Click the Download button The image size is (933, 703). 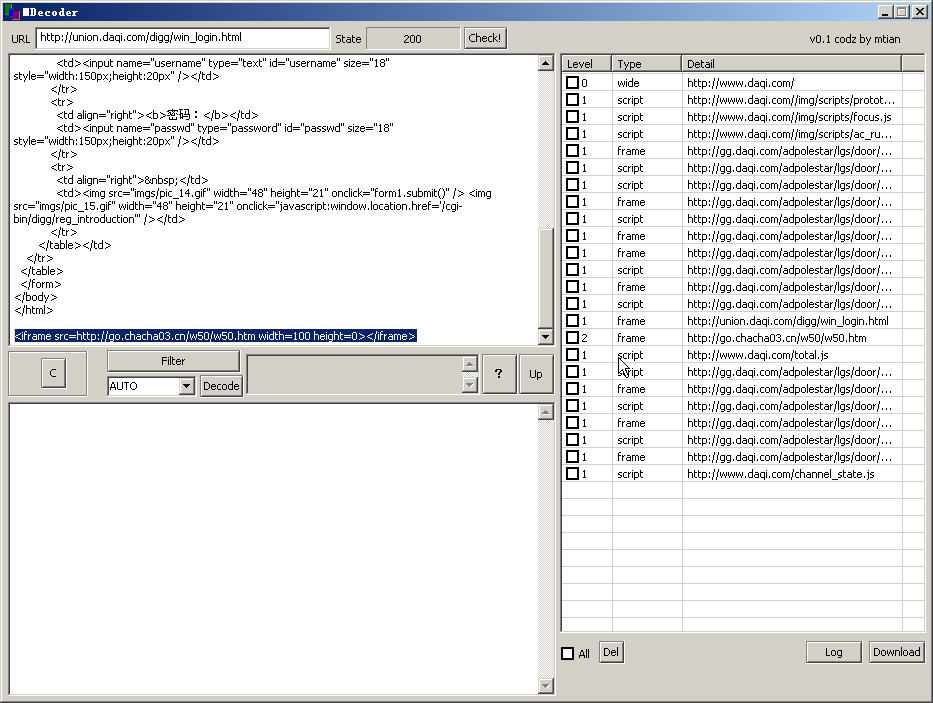click(x=896, y=652)
